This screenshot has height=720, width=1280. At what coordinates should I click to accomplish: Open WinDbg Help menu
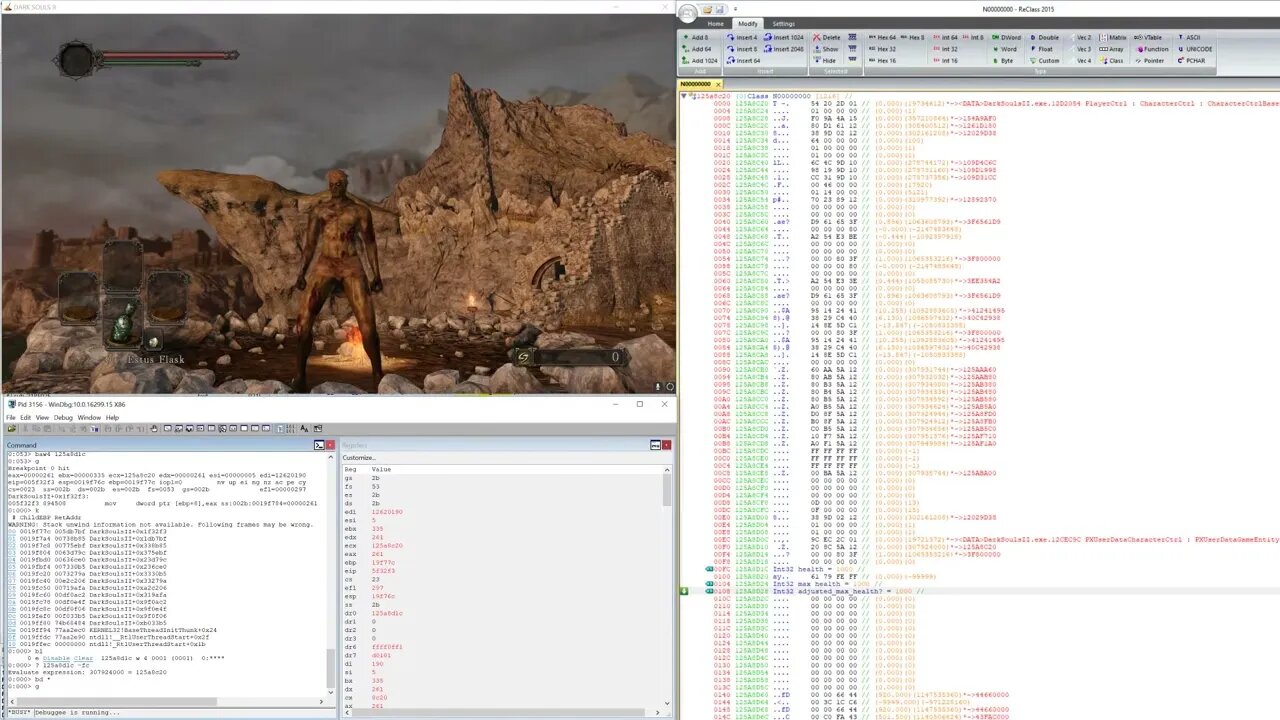[112, 417]
